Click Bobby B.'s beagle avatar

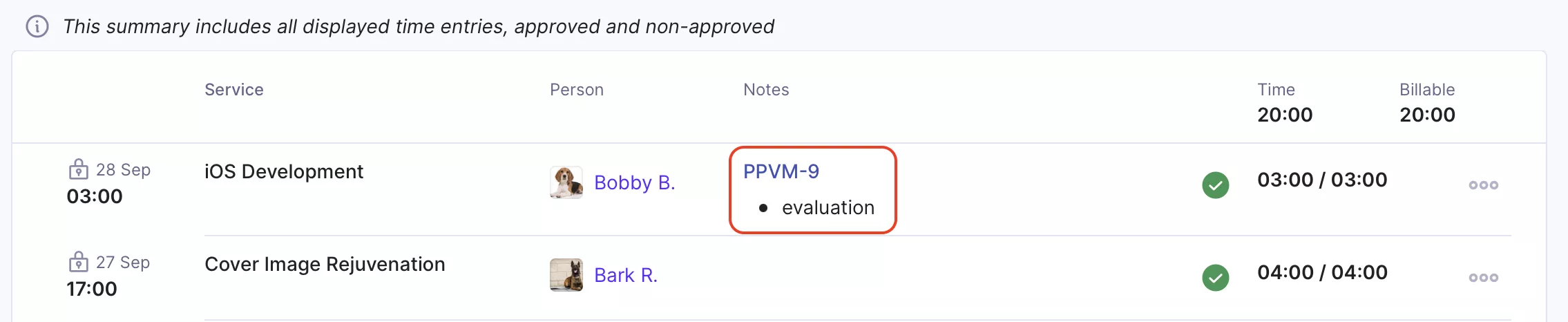[566, 183]
